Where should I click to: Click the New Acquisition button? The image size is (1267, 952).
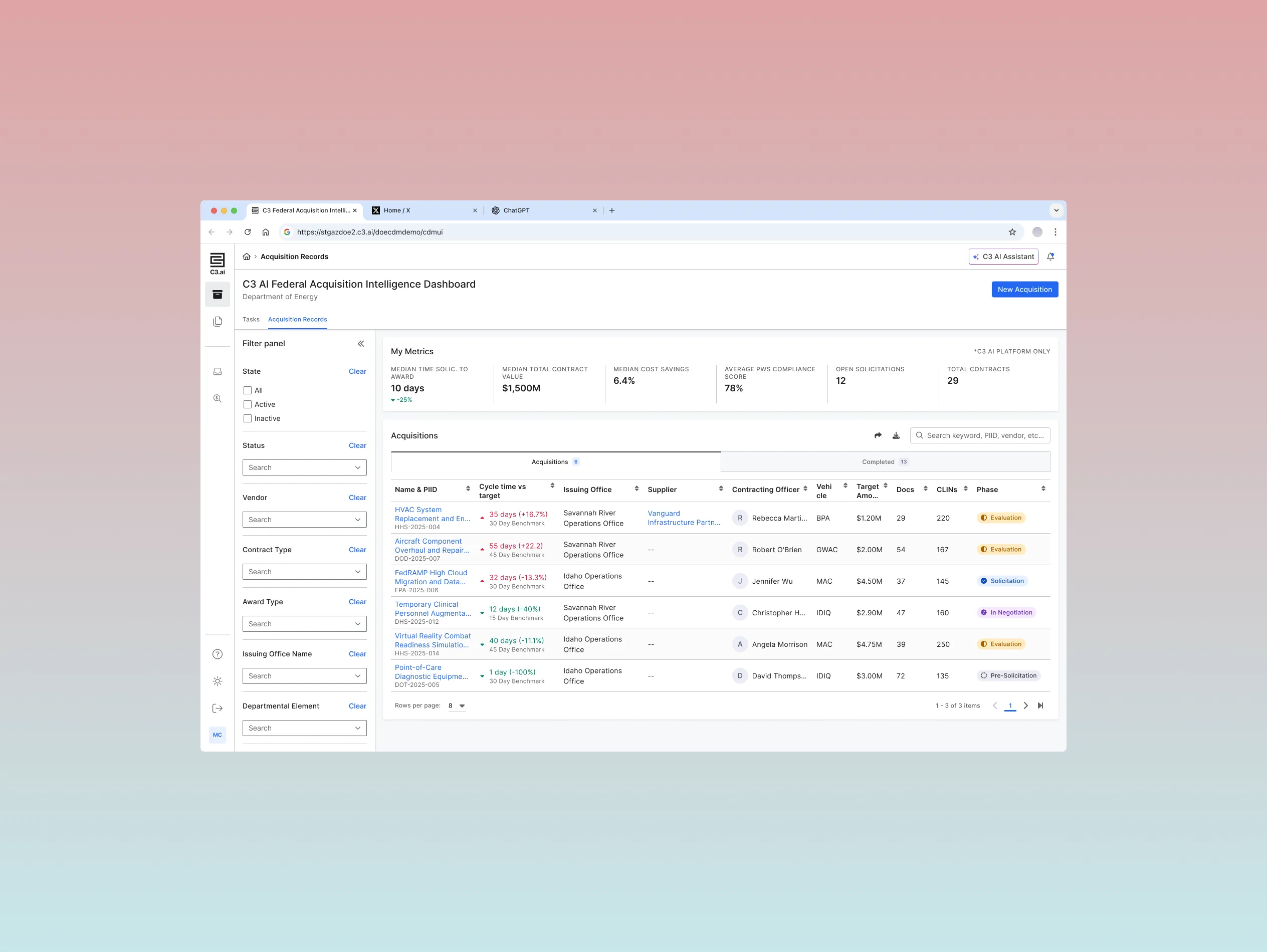coord(1025,289)
